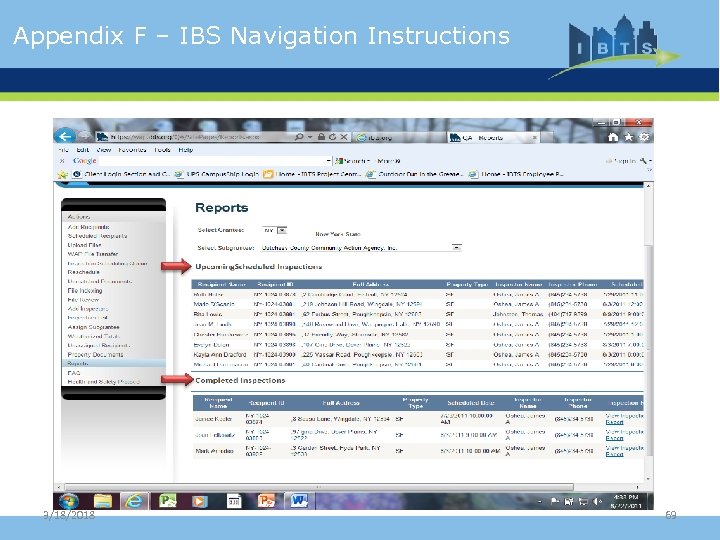Image resolution: width=720 pixels, height=540 pixels.
Task: Click the vertical scrollbar up arrow
Action: tap(648, 186)
